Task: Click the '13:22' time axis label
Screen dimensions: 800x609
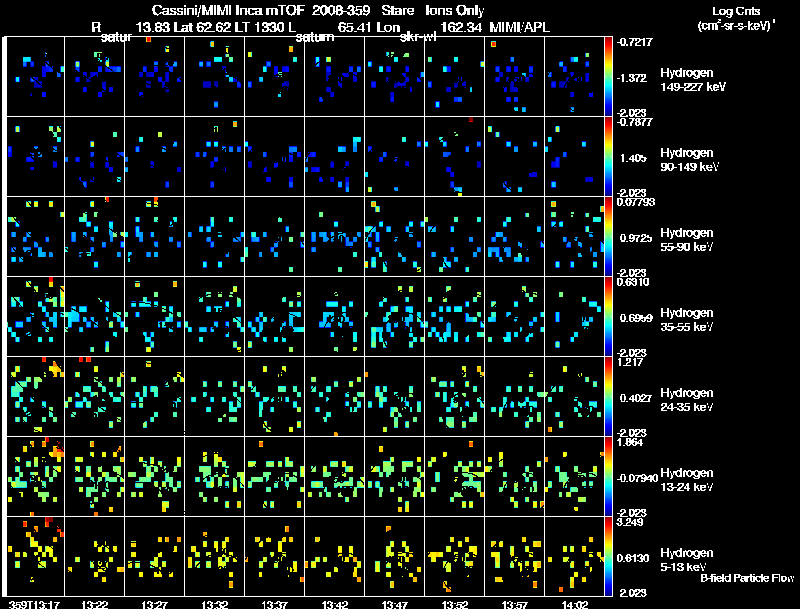Action: pyautogui.click(x=94, y=604)
